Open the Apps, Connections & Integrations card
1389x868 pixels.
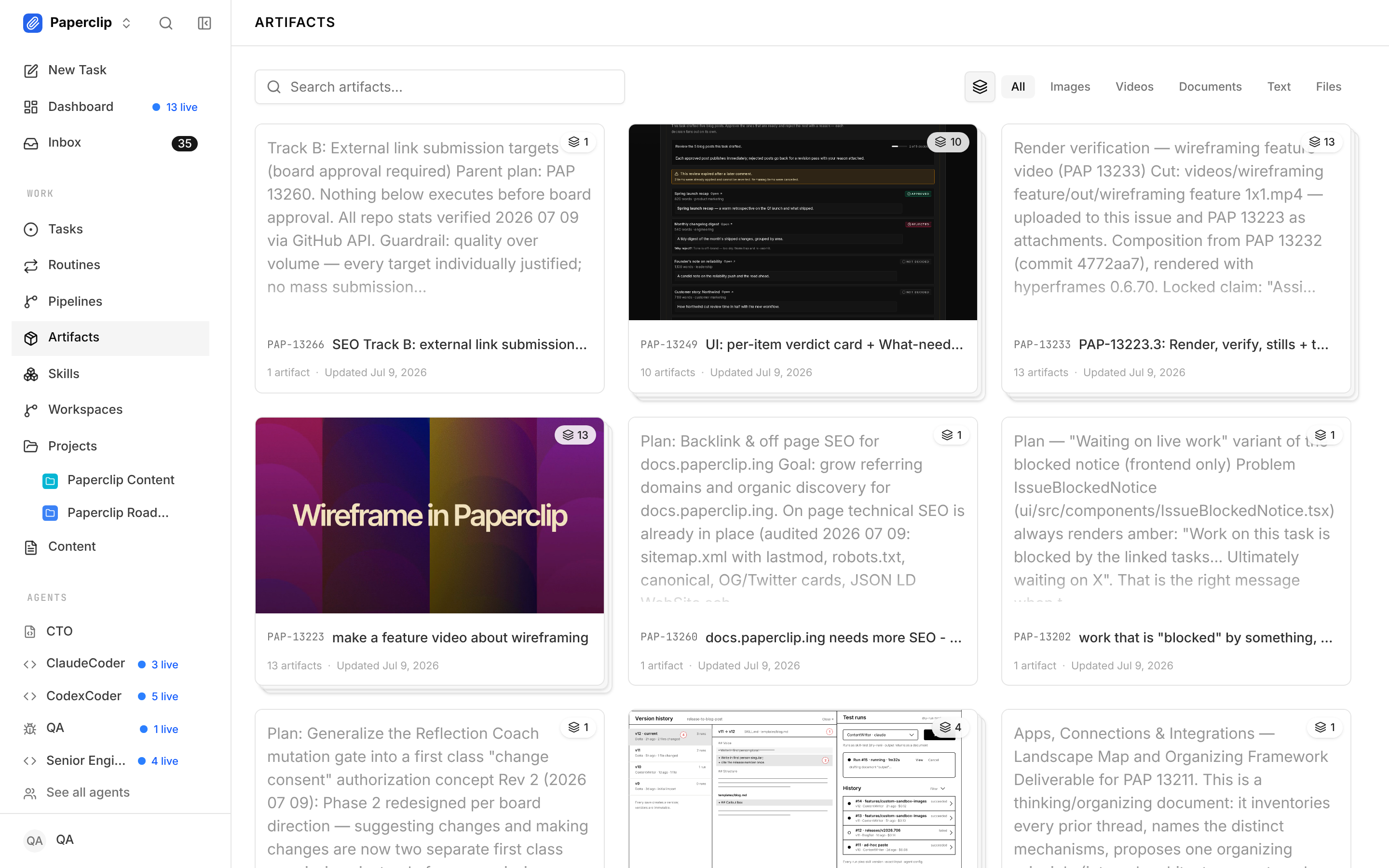tap(1175, 789)
